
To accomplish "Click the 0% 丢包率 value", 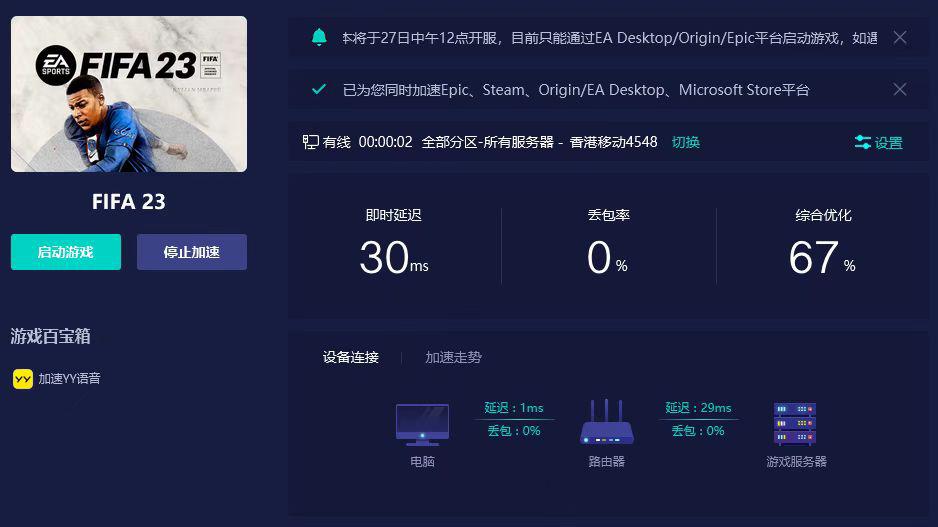I will [x=607, y=258].
